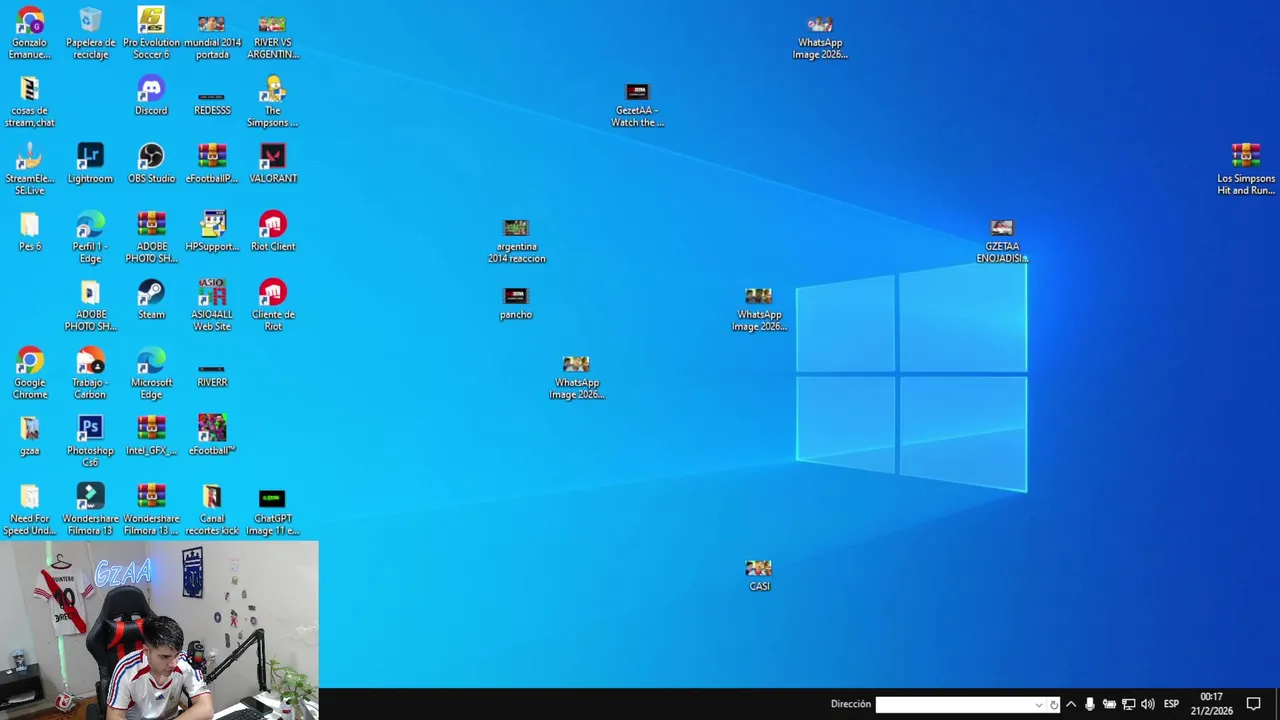Switch the ESP input language indicator

click(x=1171, y=704)
